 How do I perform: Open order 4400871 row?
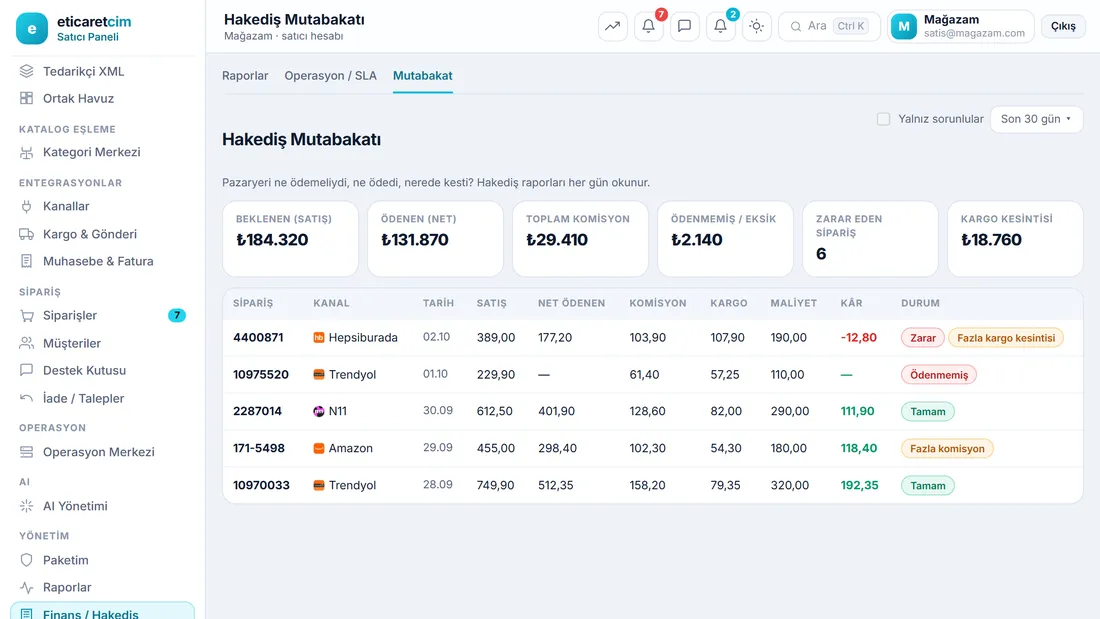[x=652, y=338]
